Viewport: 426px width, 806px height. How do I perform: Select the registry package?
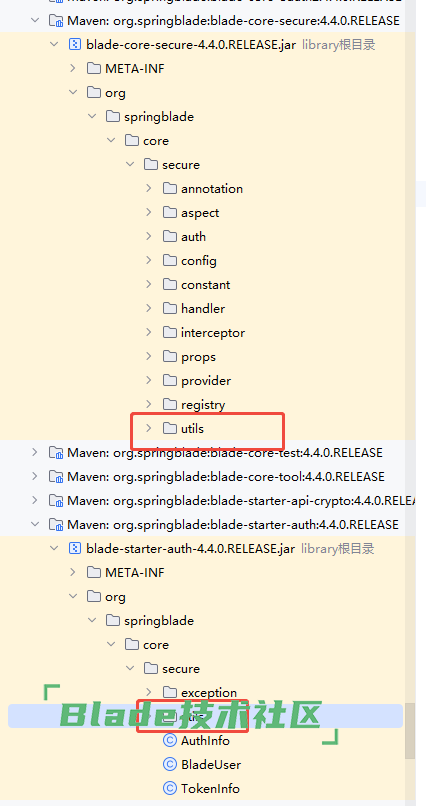(x=203, y=405)
